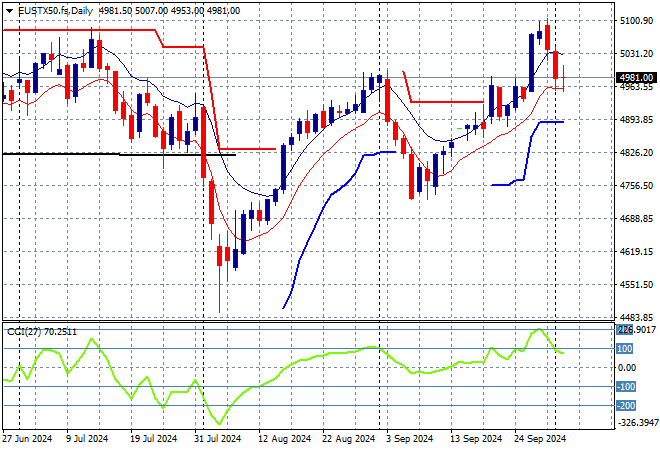The height and width of the screenshot is (450, 660).
Task: Click the -326.3947 CCI scale minimum label
Action: [634, 422]
